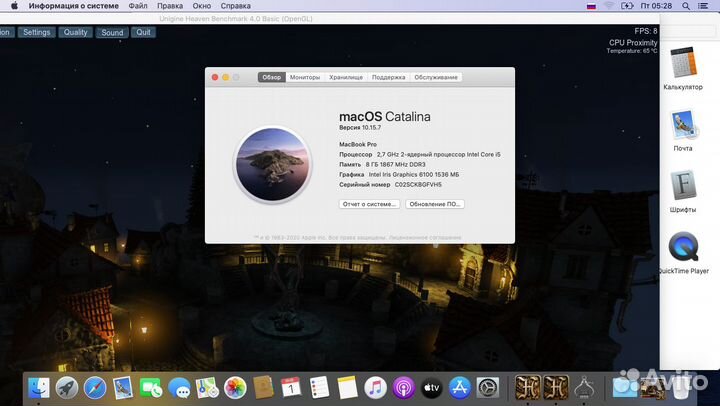Open Maps from the Dock
This screenshot has height=406, width=720.
pos(207,388)
